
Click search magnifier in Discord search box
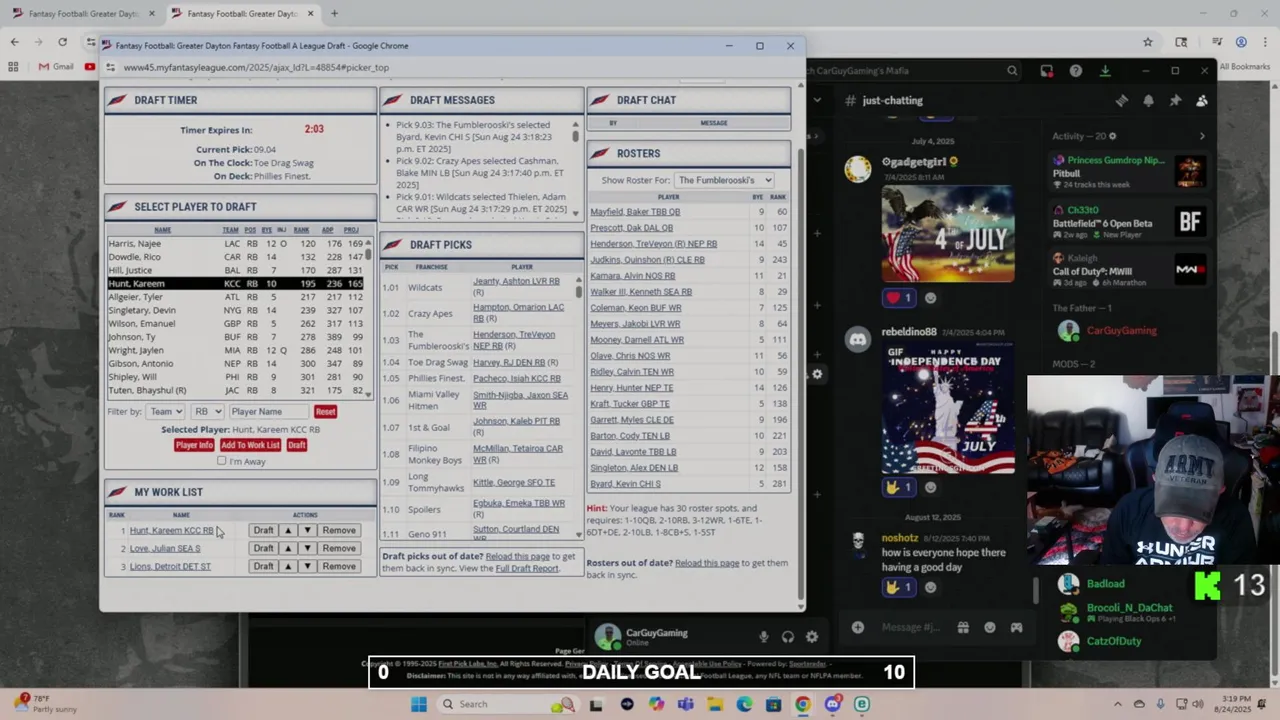(1012, 71)
